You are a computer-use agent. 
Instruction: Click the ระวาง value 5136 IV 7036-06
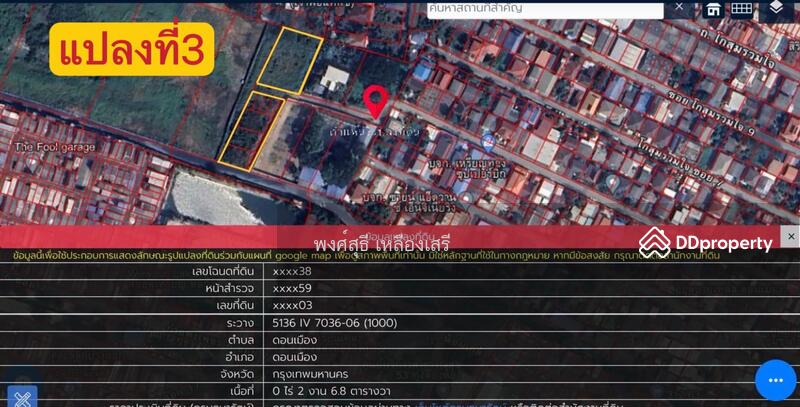coord(334,324)
